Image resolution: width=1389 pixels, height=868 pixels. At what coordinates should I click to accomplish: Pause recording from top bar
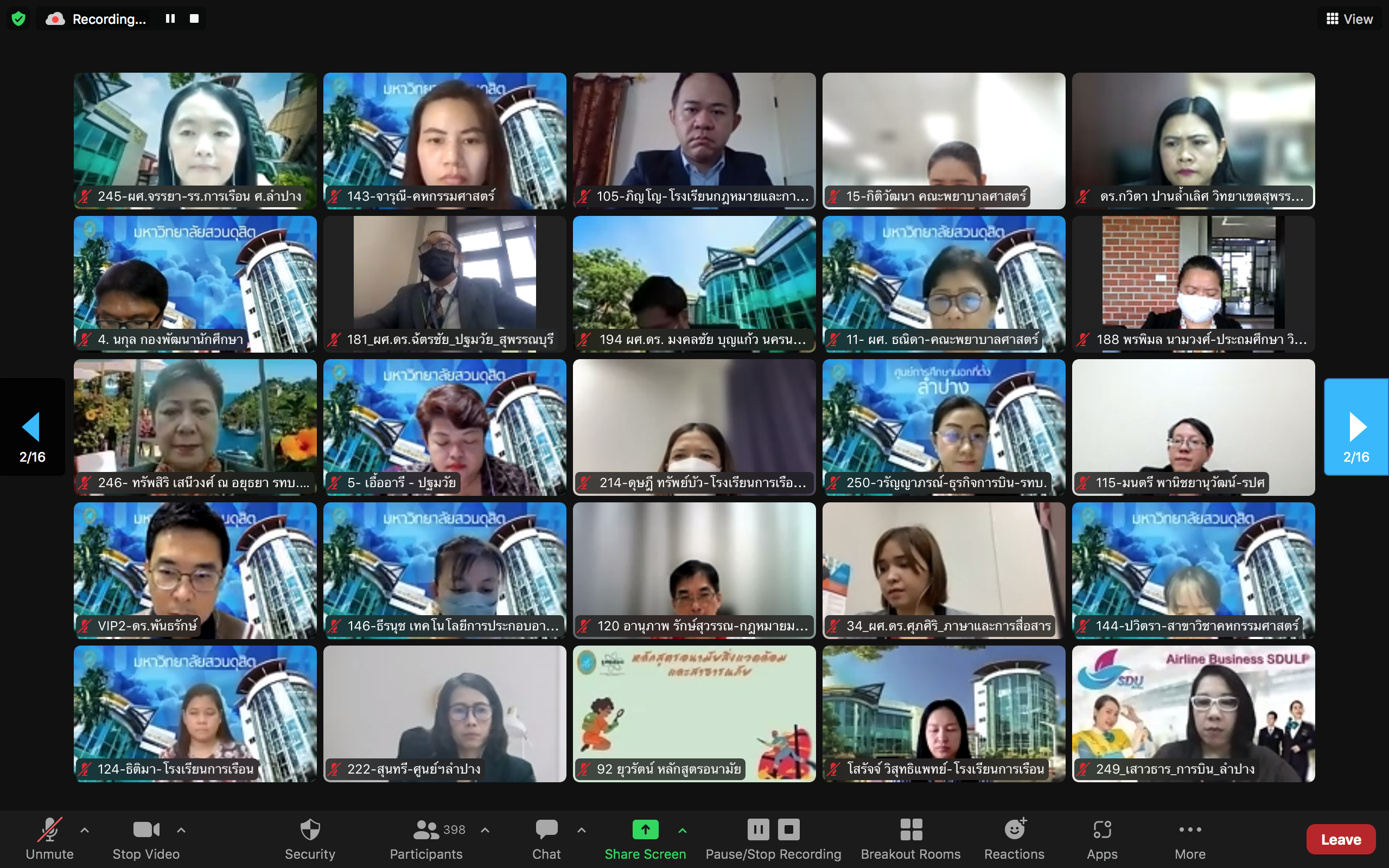(170, 19)
